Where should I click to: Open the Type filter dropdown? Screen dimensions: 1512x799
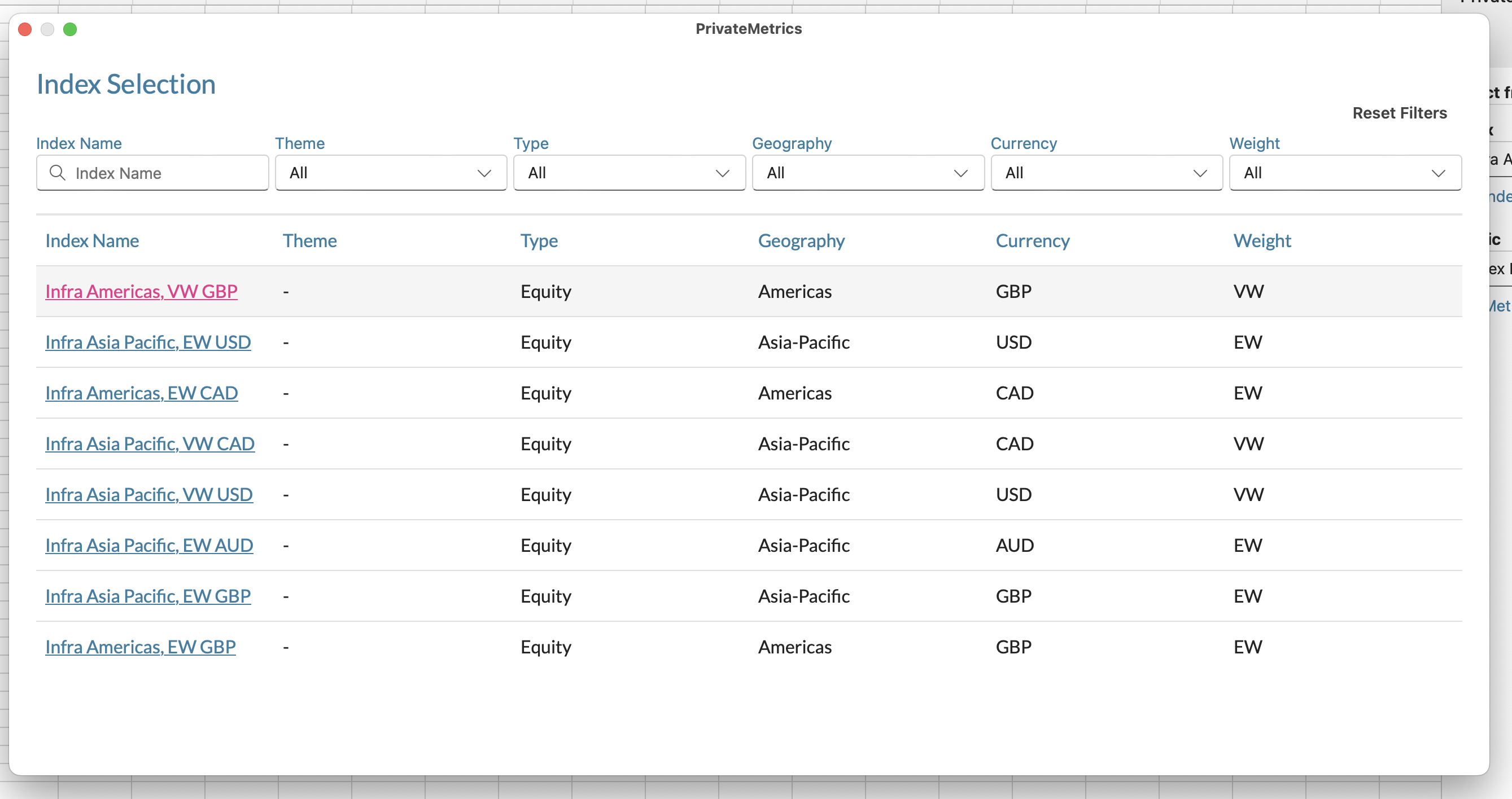pyautogui.click(x=628, y=173)
